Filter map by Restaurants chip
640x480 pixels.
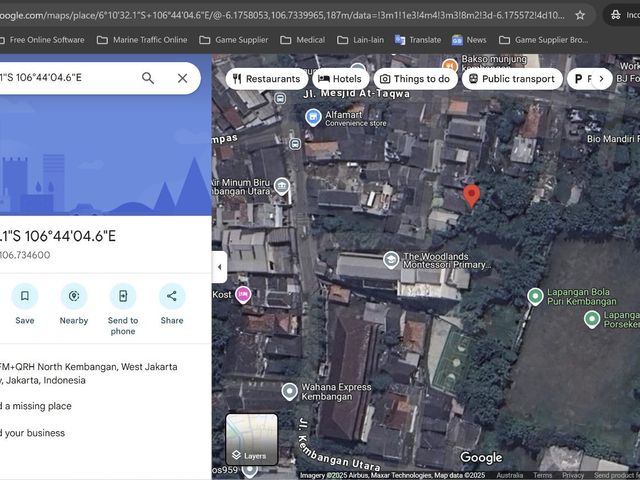click(266, 79)
